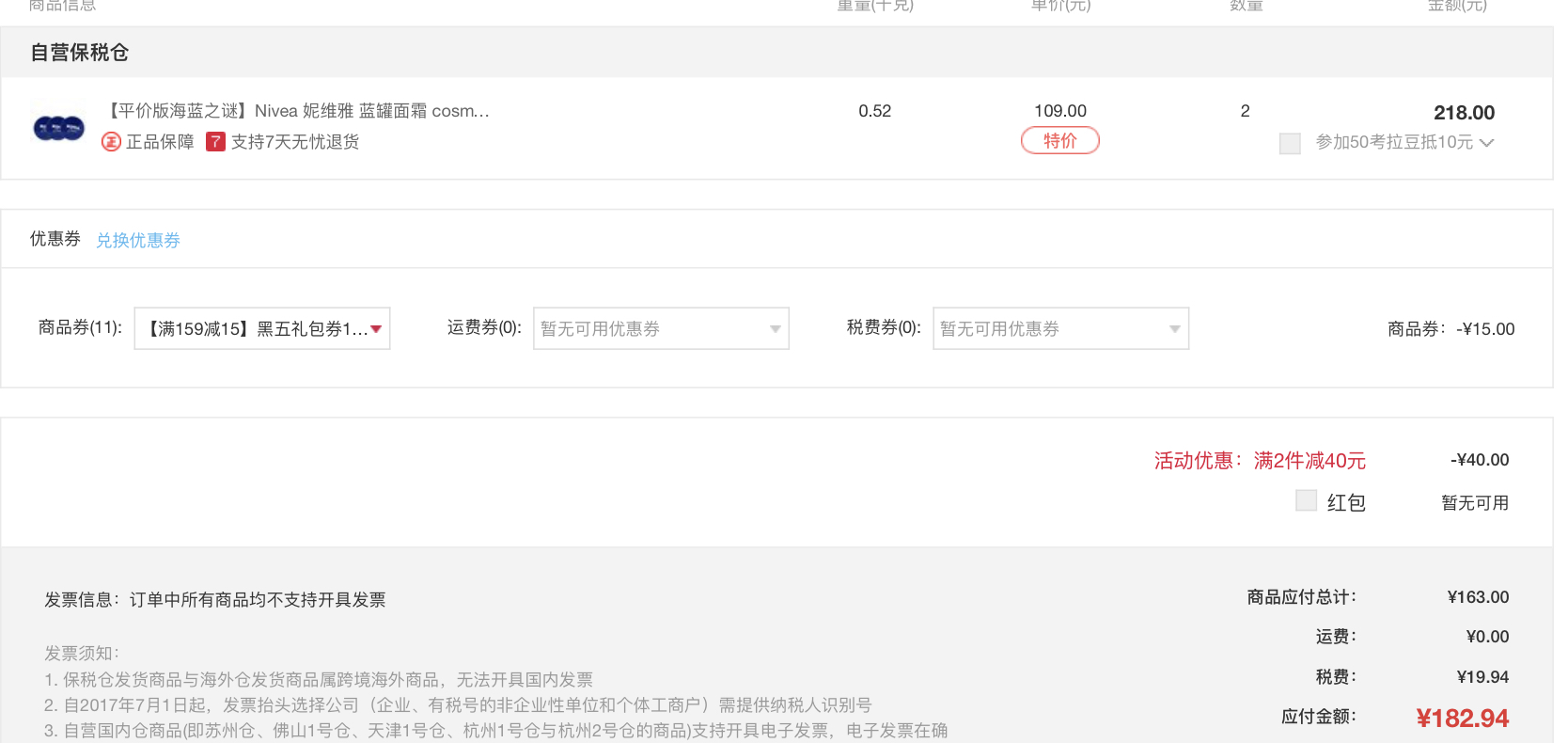The height and width of the screenshot is (743, 1568).
Task: Click the 运费 value ¥0.00
Action: pyautogui.click(x=1488, y=637)
